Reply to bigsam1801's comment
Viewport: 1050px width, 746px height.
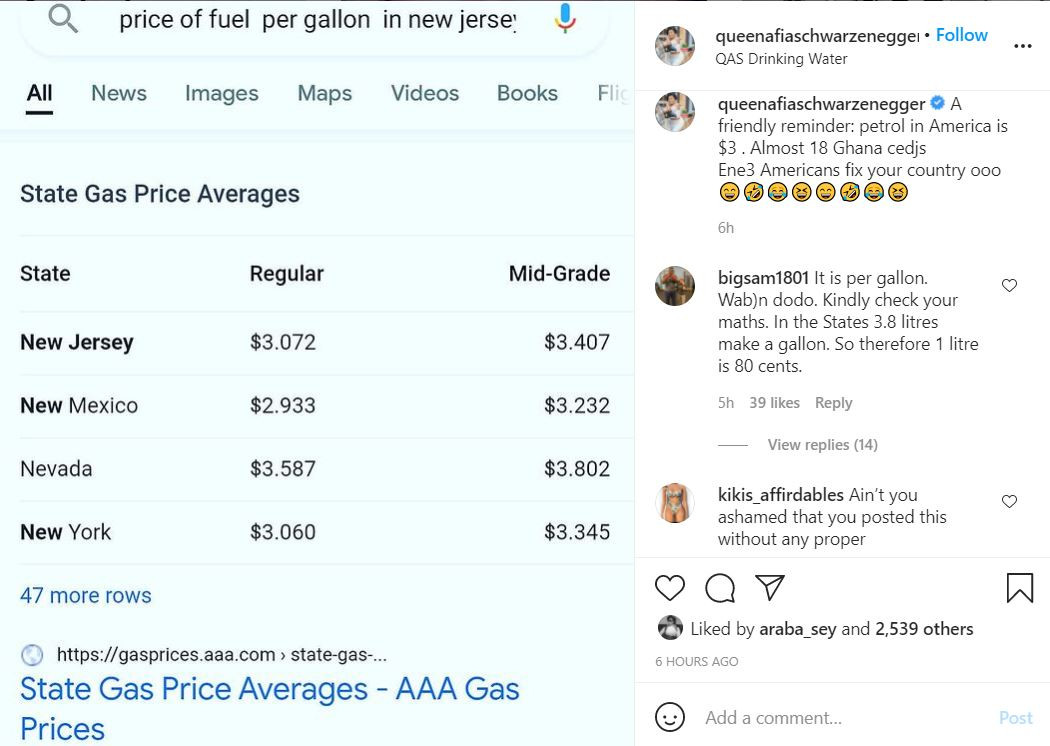point(833,402)
